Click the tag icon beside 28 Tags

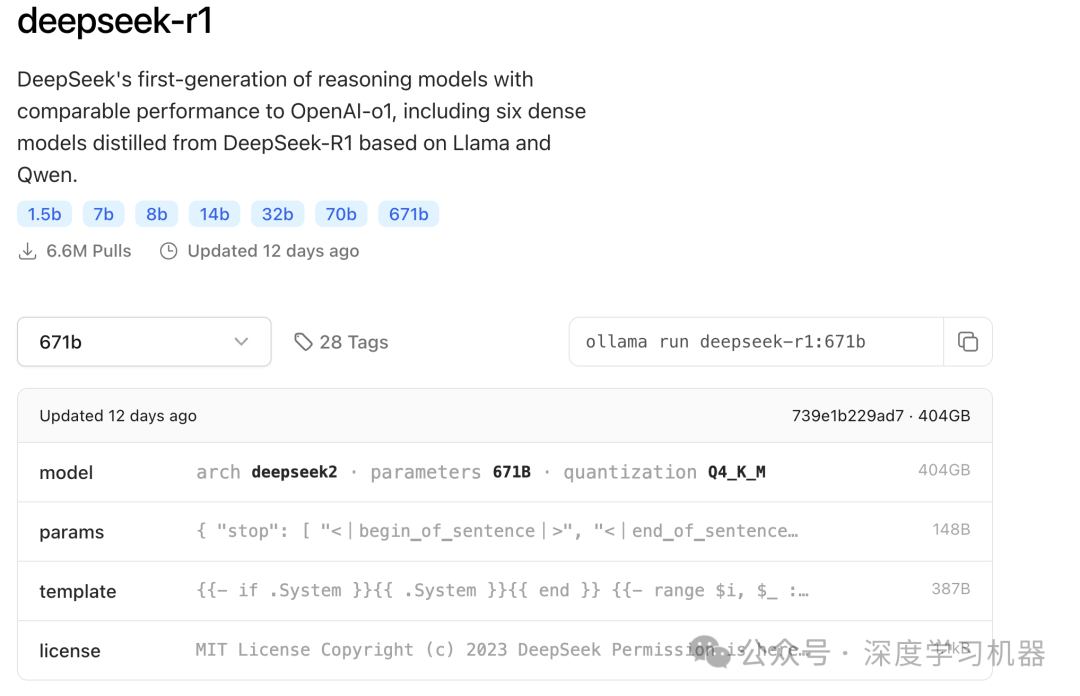click(x=303, y=342)
